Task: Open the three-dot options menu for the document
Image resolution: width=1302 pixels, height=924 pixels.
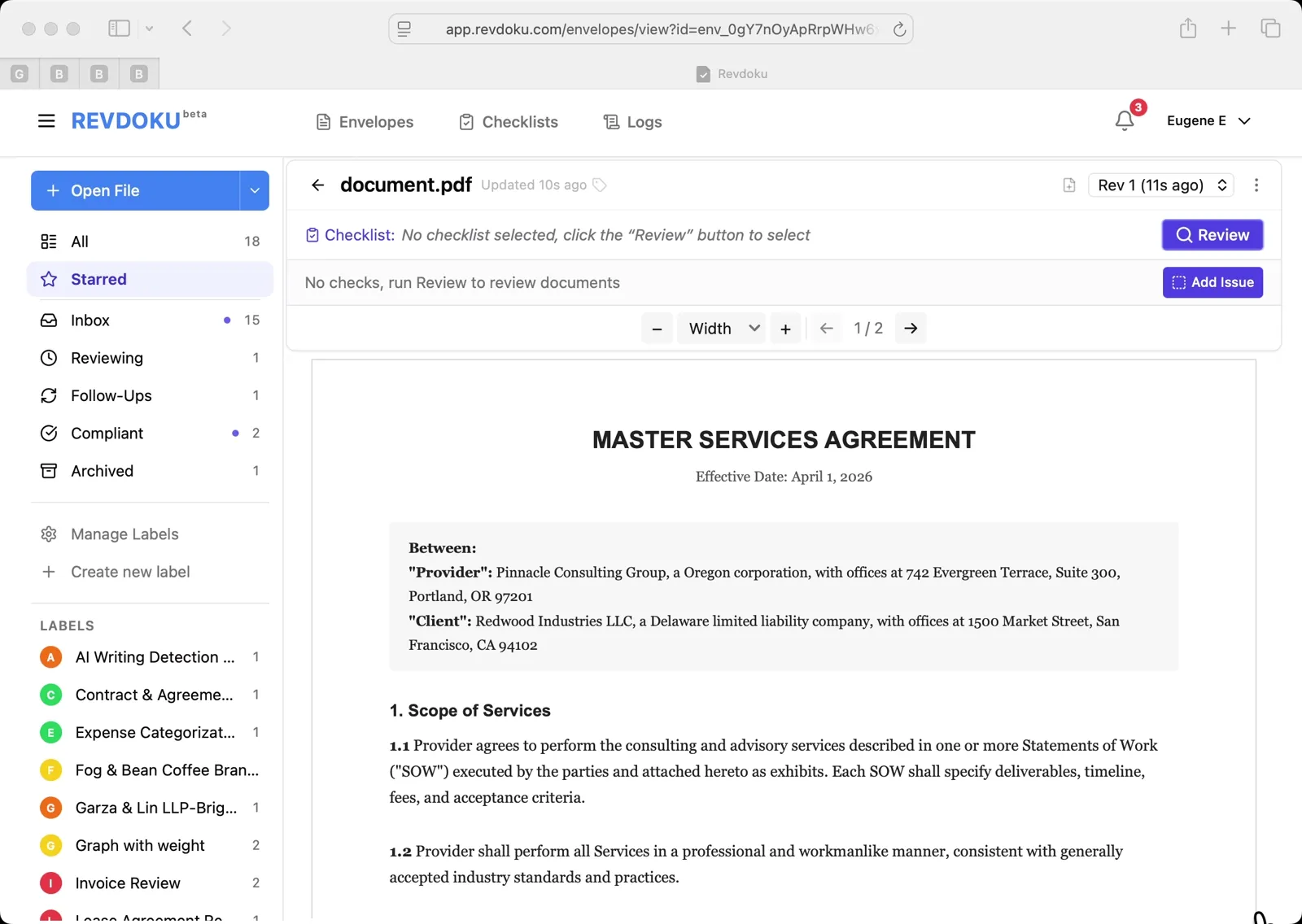Action: click(1256, 185)
